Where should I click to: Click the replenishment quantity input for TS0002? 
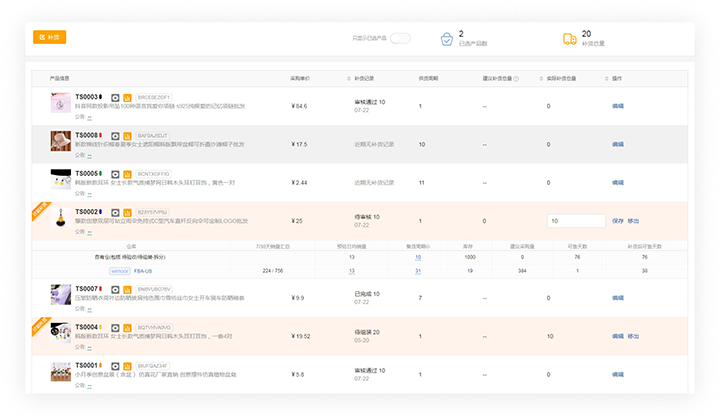576,221
